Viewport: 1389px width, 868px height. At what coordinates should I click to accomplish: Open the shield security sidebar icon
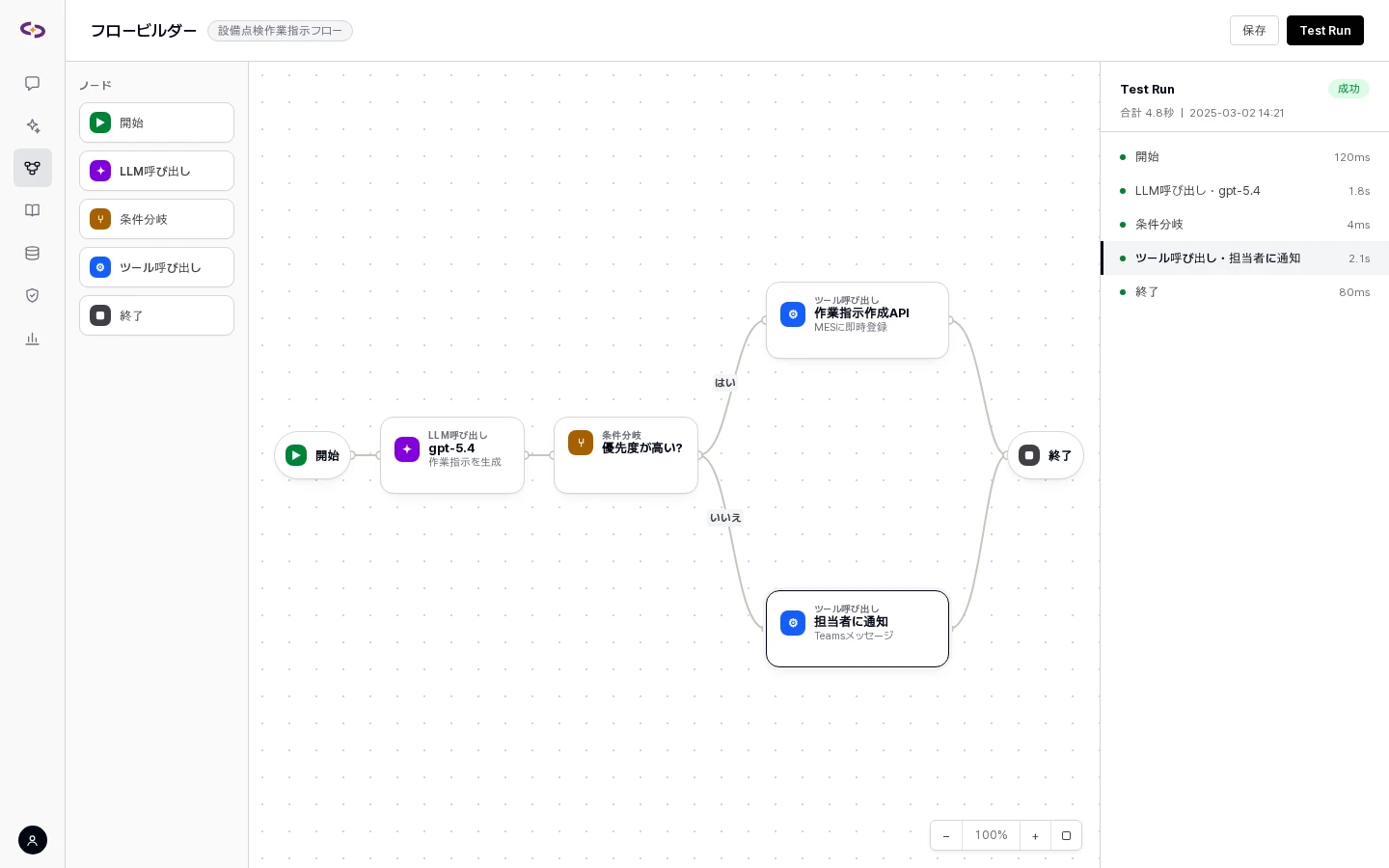pos(33,295)
